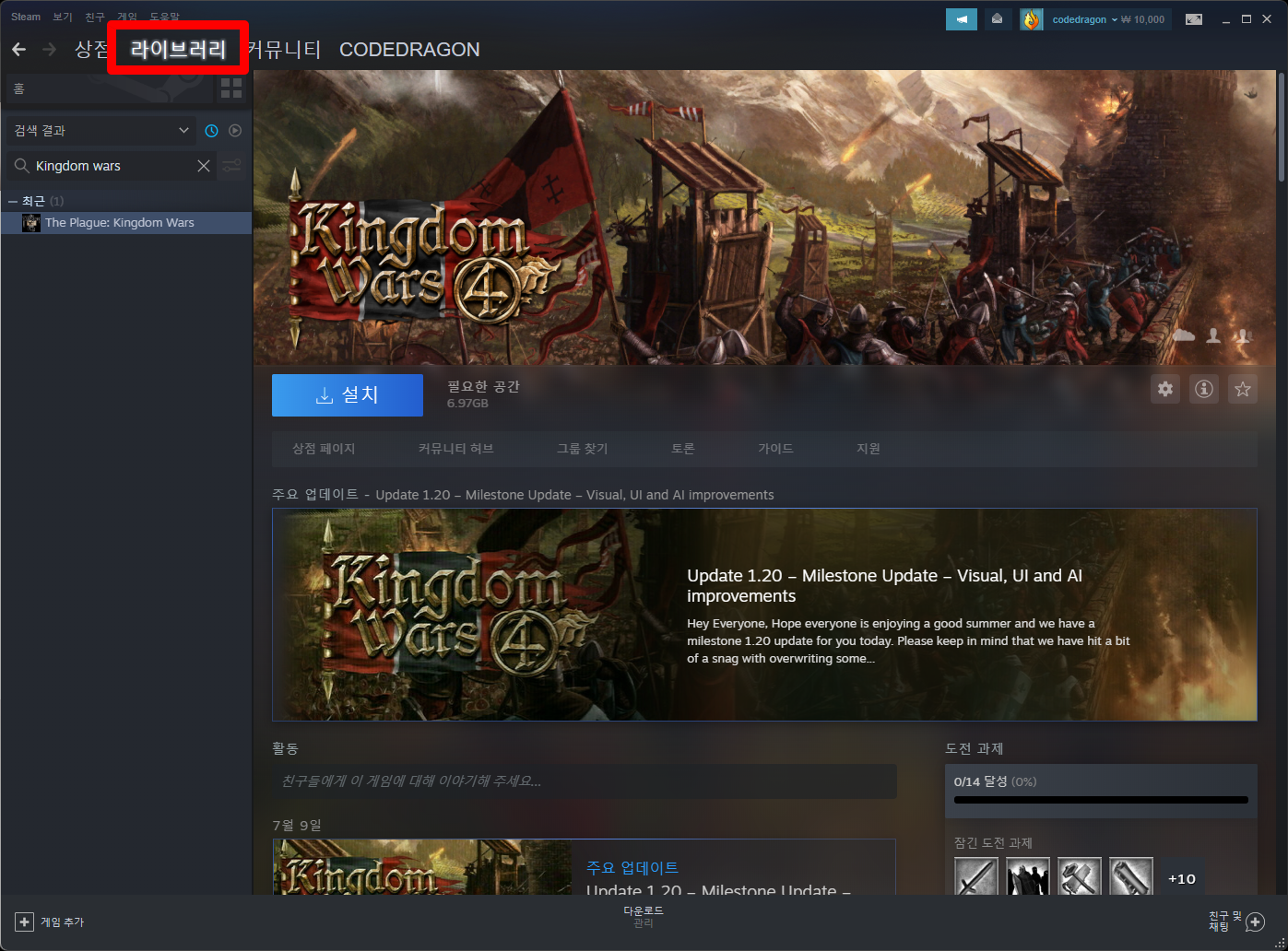Click the 주요 업데이트 link in news card
Viewport: 1288px width, 951px height.
(632, 868)
